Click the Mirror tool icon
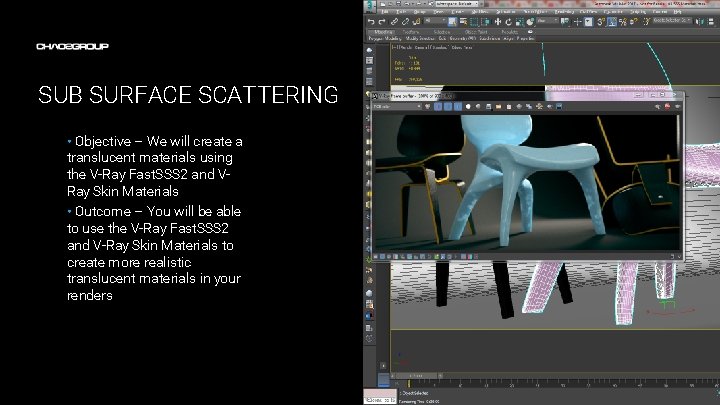The image size is (720, 405). pyautogui.click(x=700, y=22)
